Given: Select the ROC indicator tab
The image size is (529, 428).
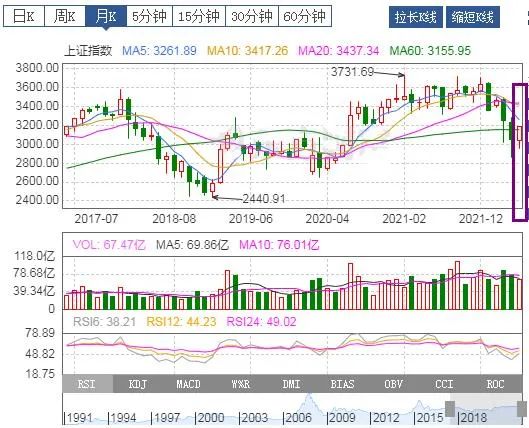Looking at the screenshot, I should (x=496, y=384).
